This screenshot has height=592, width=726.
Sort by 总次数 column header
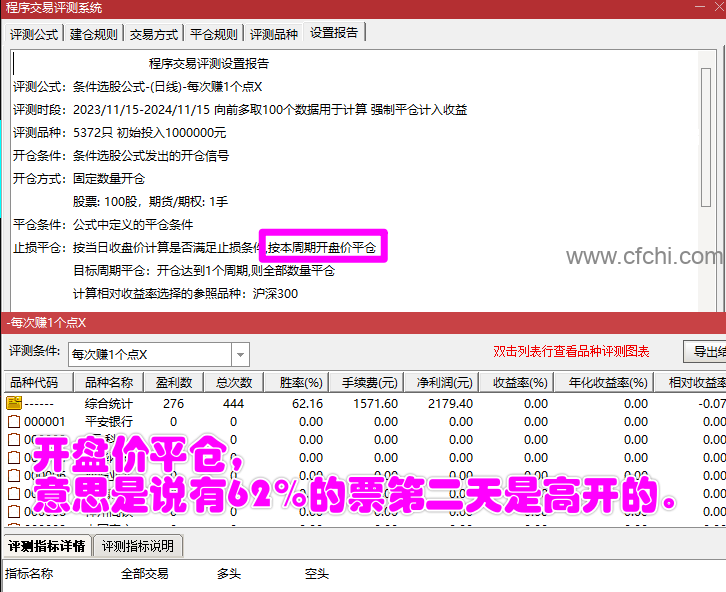click(x=234, y=382)
